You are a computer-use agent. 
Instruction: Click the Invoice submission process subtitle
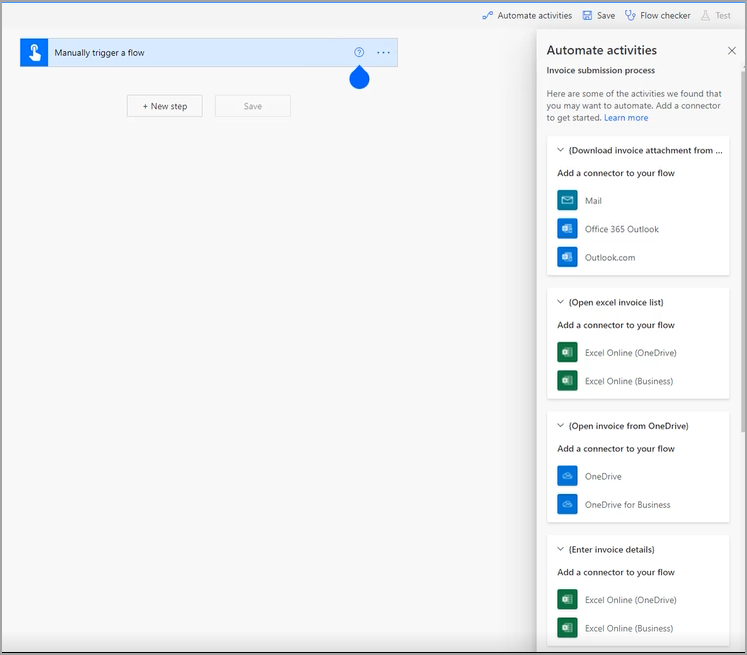601,71
